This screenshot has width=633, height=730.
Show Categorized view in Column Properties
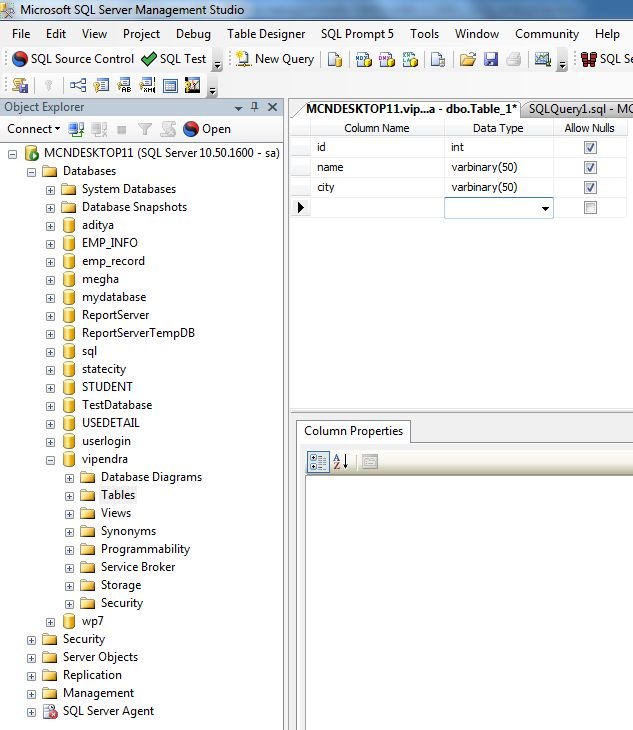[318, 462]
